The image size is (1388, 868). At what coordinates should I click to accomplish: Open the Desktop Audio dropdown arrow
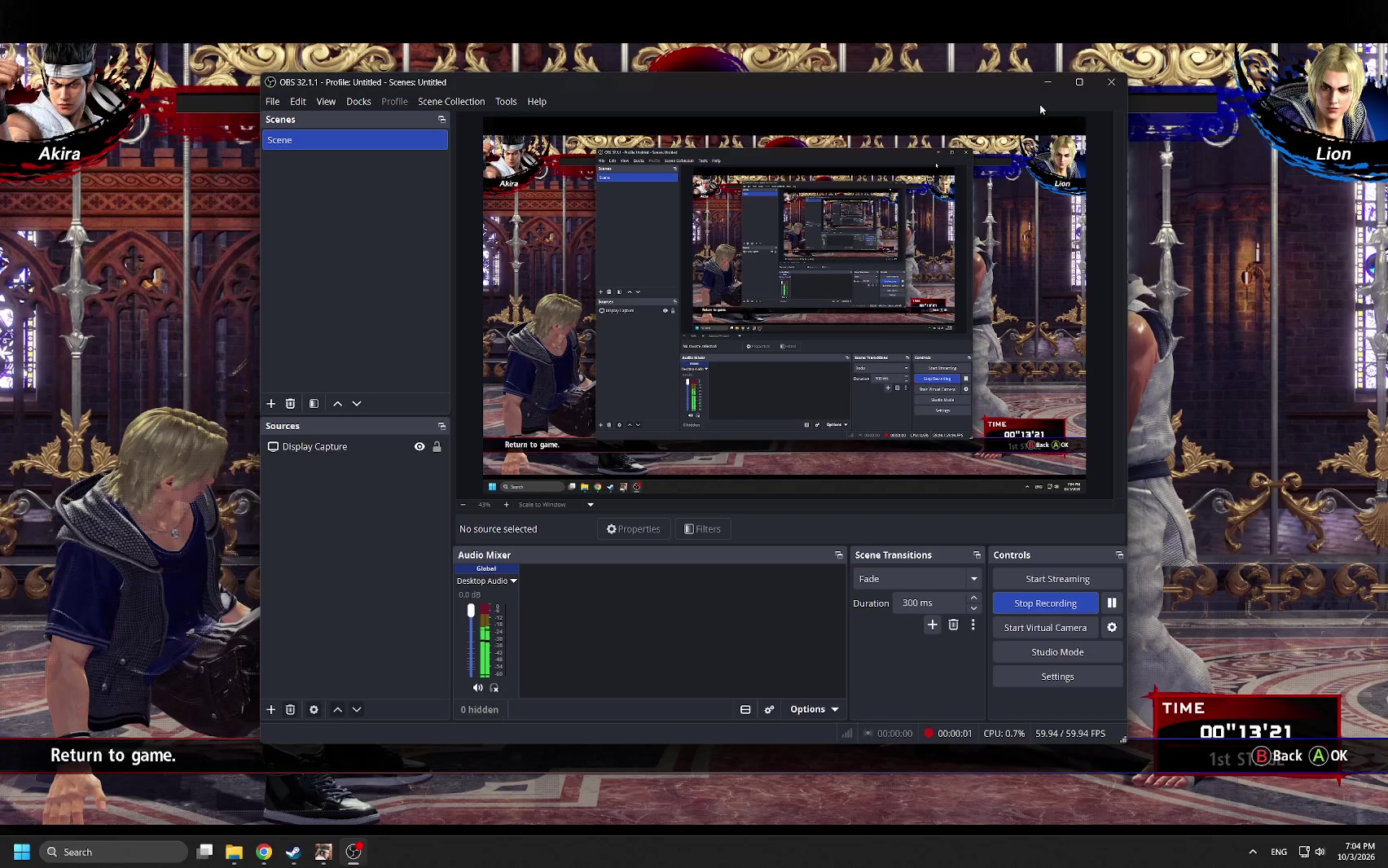point(513,581)
